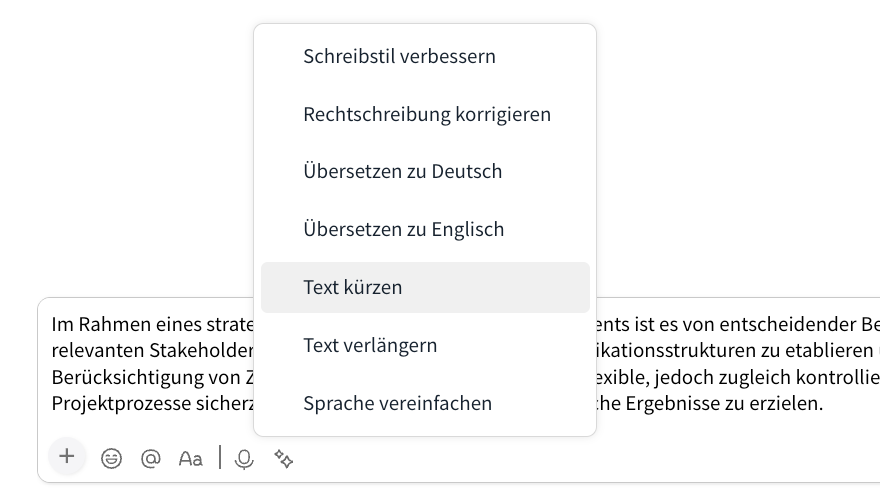Viewport: 880px width, 500px height.
Task: Click the word 'Stakeholder' in the message
Action: tap(205, 351)
